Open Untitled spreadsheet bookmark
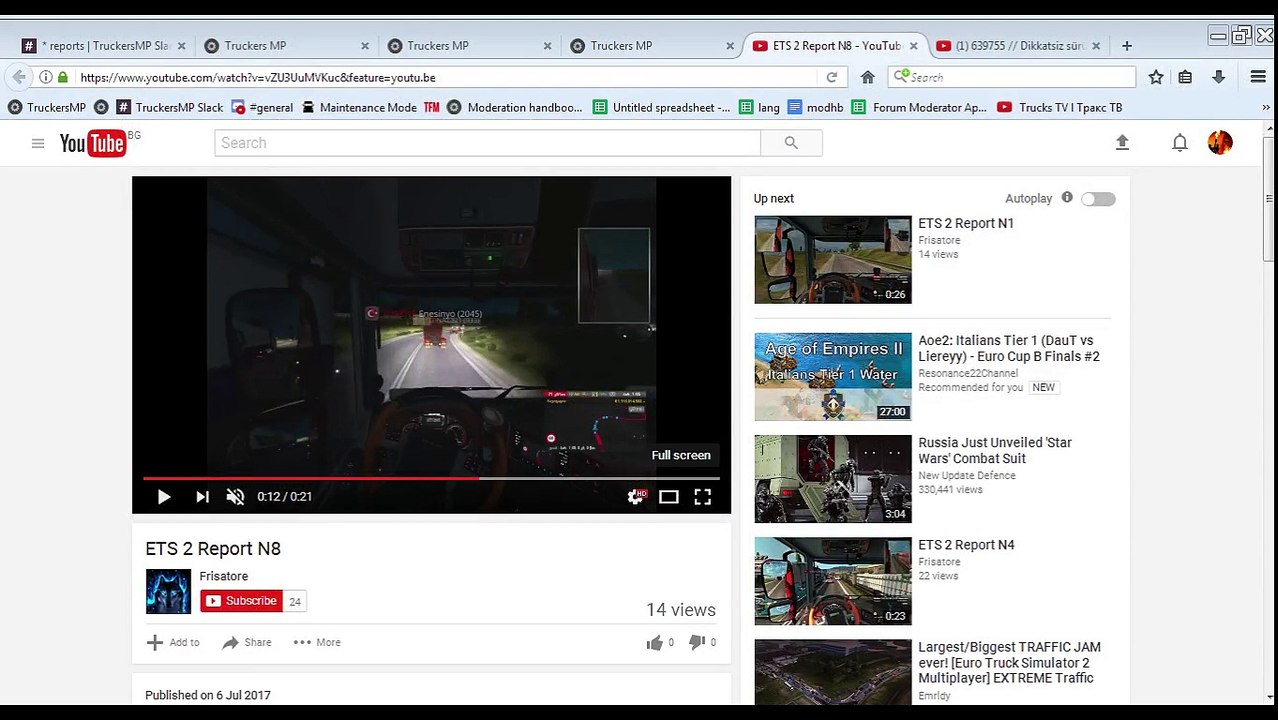Viewport: 1278px width, 720px height. 662,107
